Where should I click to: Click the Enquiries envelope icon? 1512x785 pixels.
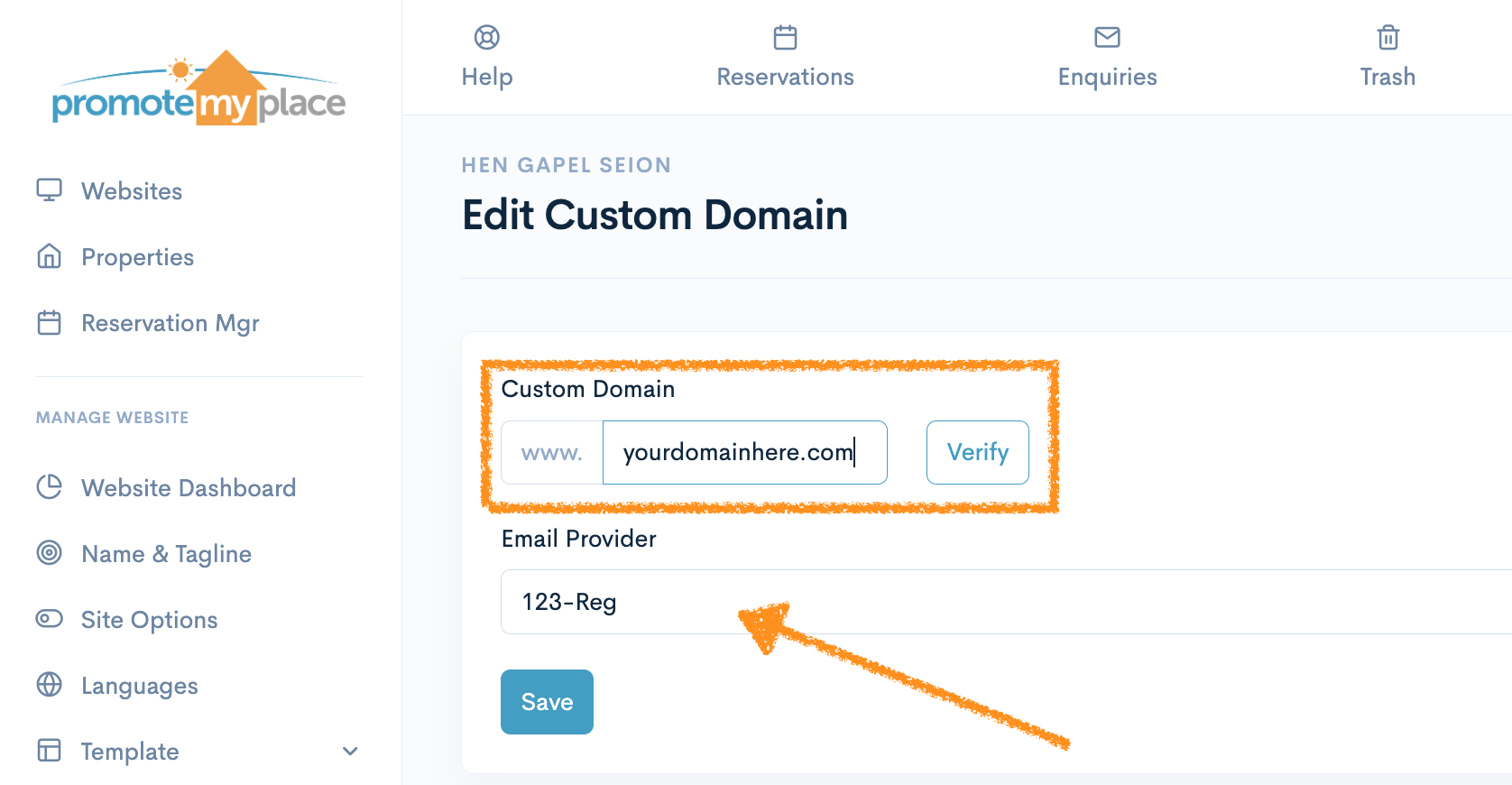[x=1107, y=38]
